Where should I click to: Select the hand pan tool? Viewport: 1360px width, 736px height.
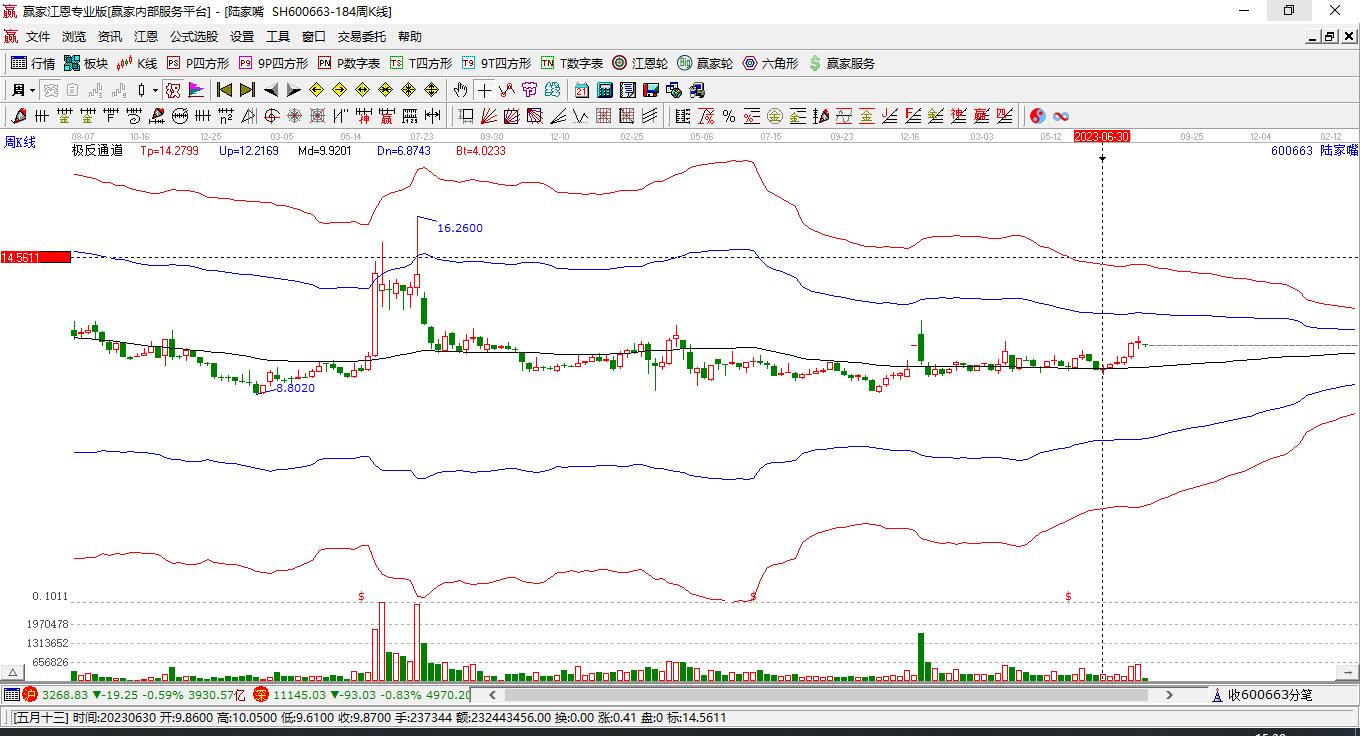(460, 90)
